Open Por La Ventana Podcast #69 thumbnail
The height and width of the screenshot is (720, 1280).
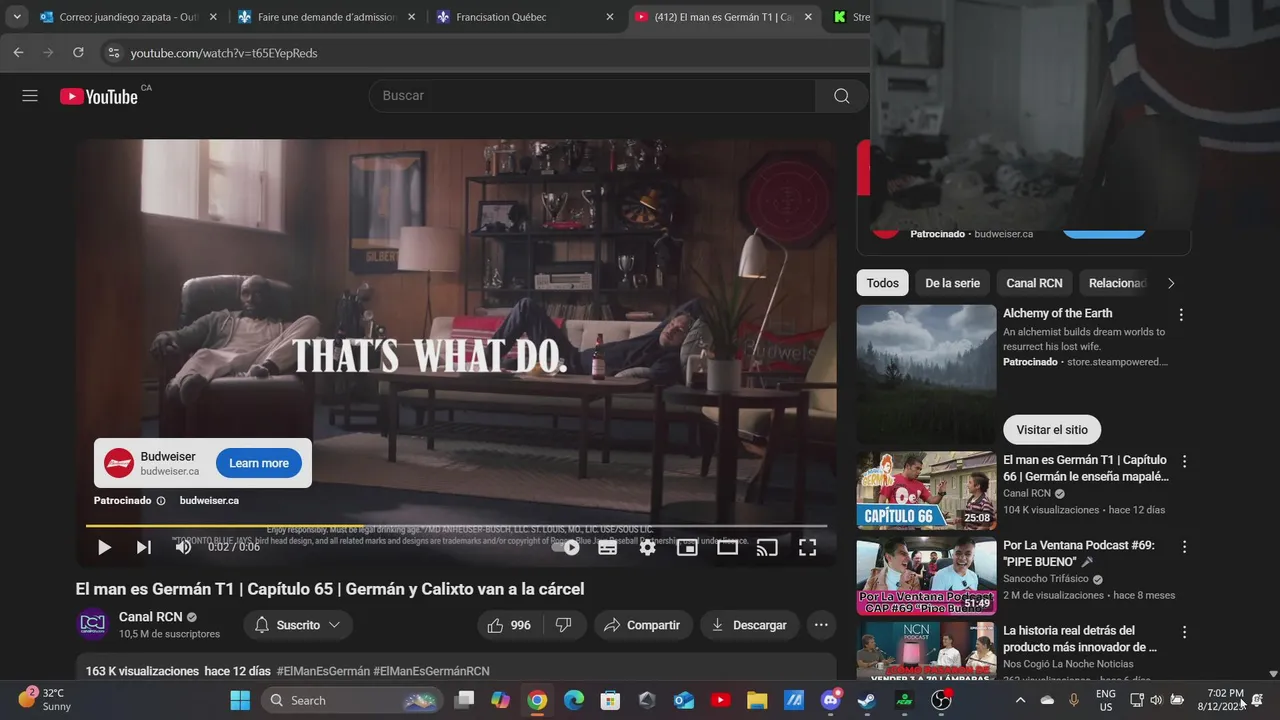pos(926,576)
